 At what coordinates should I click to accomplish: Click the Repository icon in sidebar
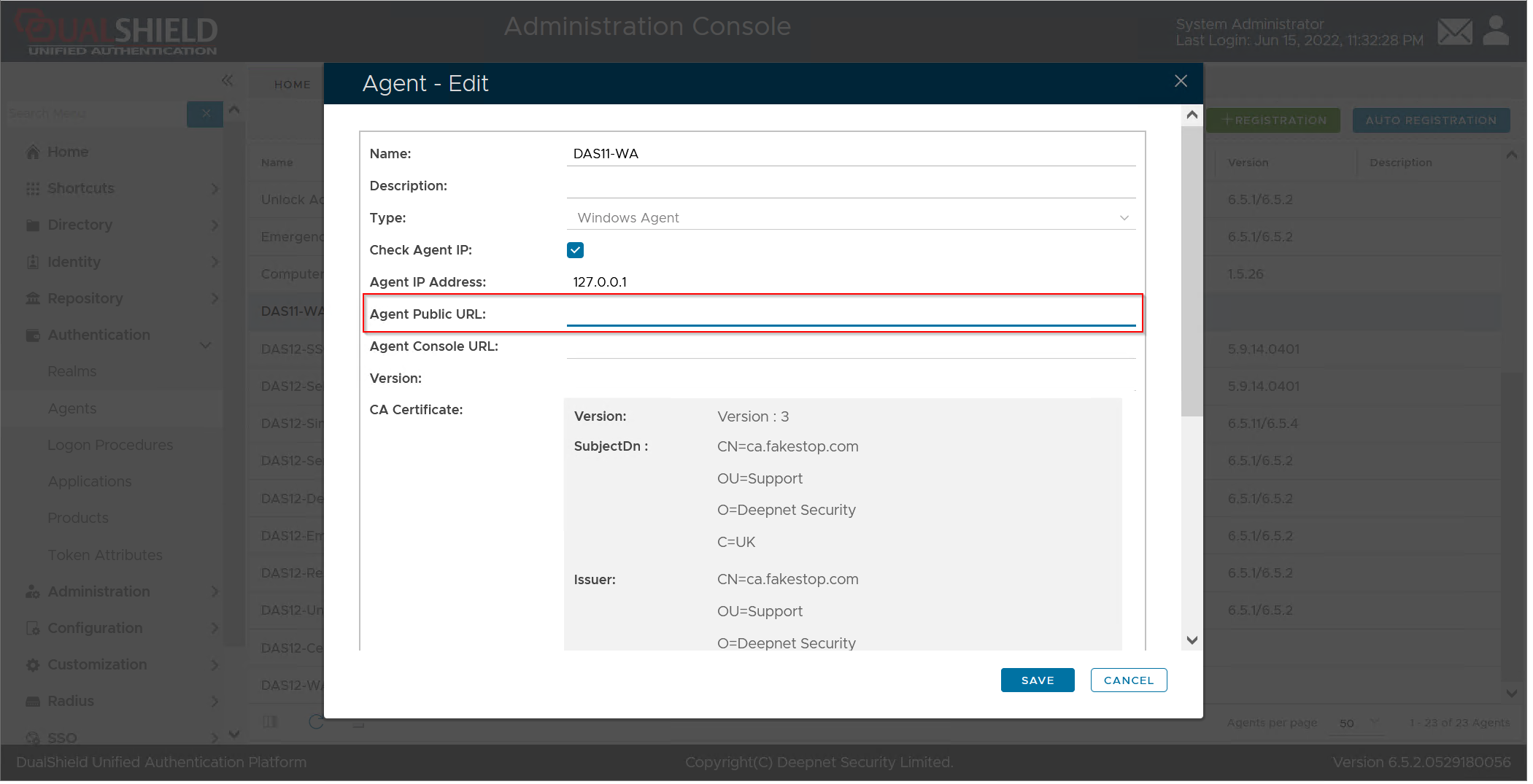[x=33, y=298]
